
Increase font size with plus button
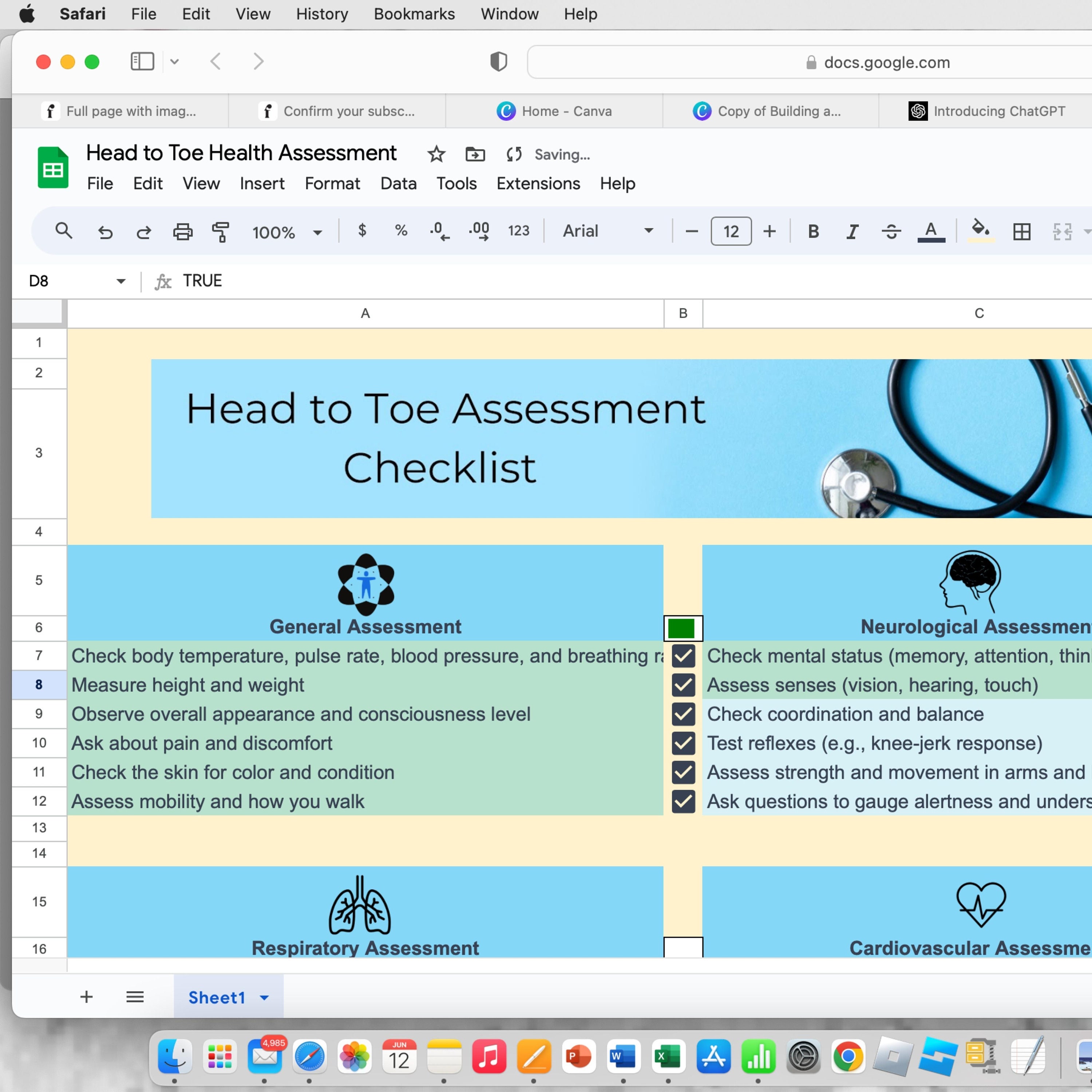pyautogui.click(x=769, y=231)
